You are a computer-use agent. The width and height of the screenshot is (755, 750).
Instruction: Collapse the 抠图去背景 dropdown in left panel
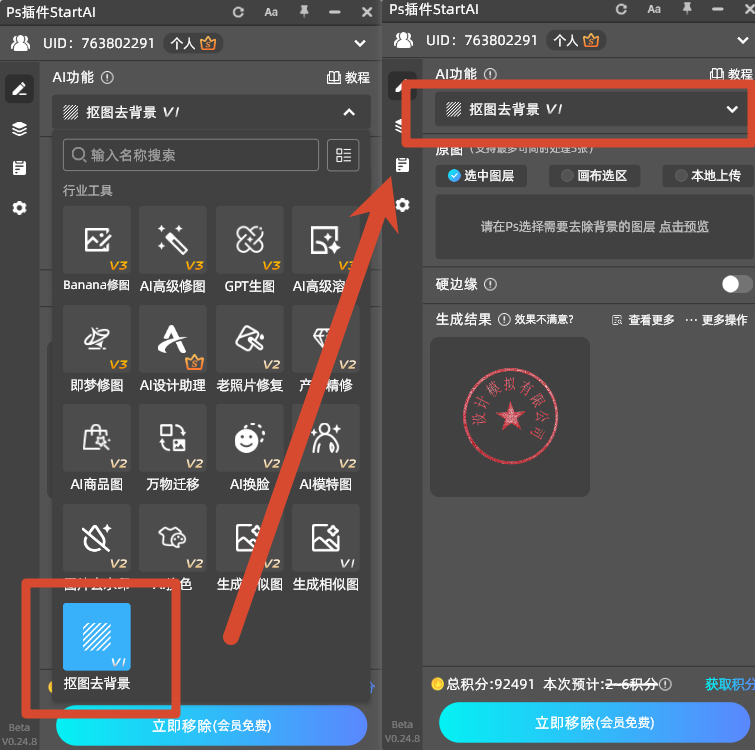349,112
